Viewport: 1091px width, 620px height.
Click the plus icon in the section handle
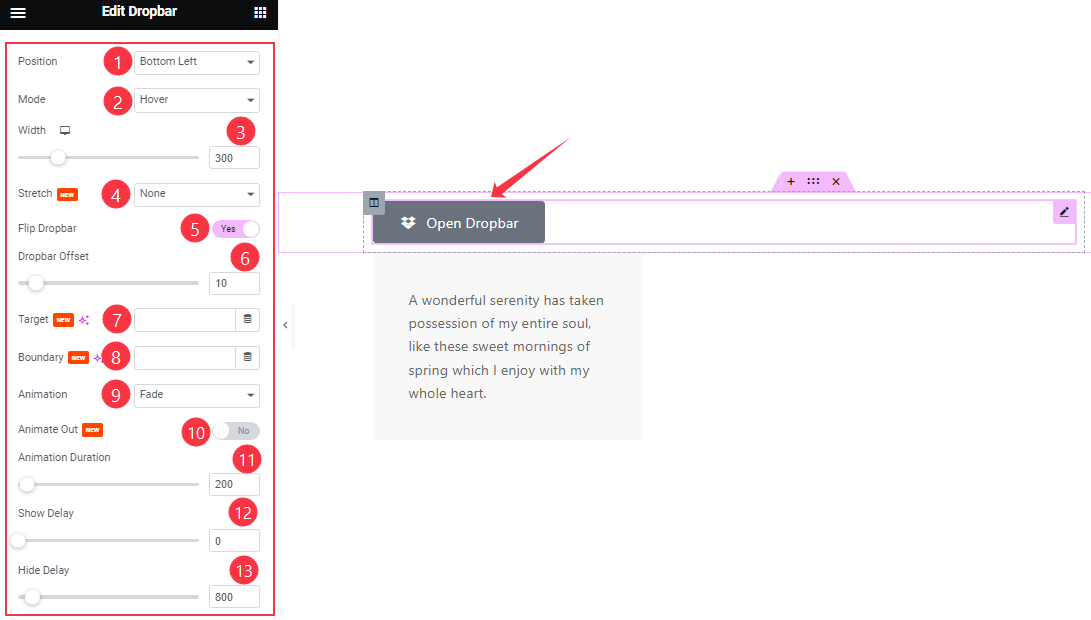790,181
